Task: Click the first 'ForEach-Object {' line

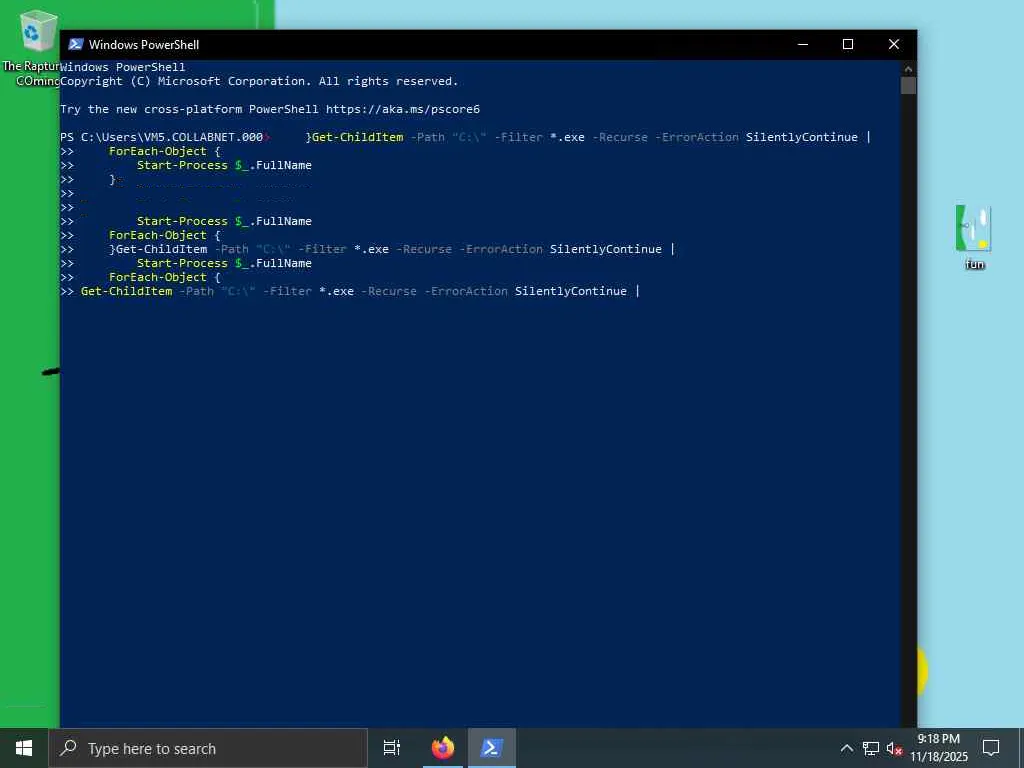Action: tap(165, 152)
